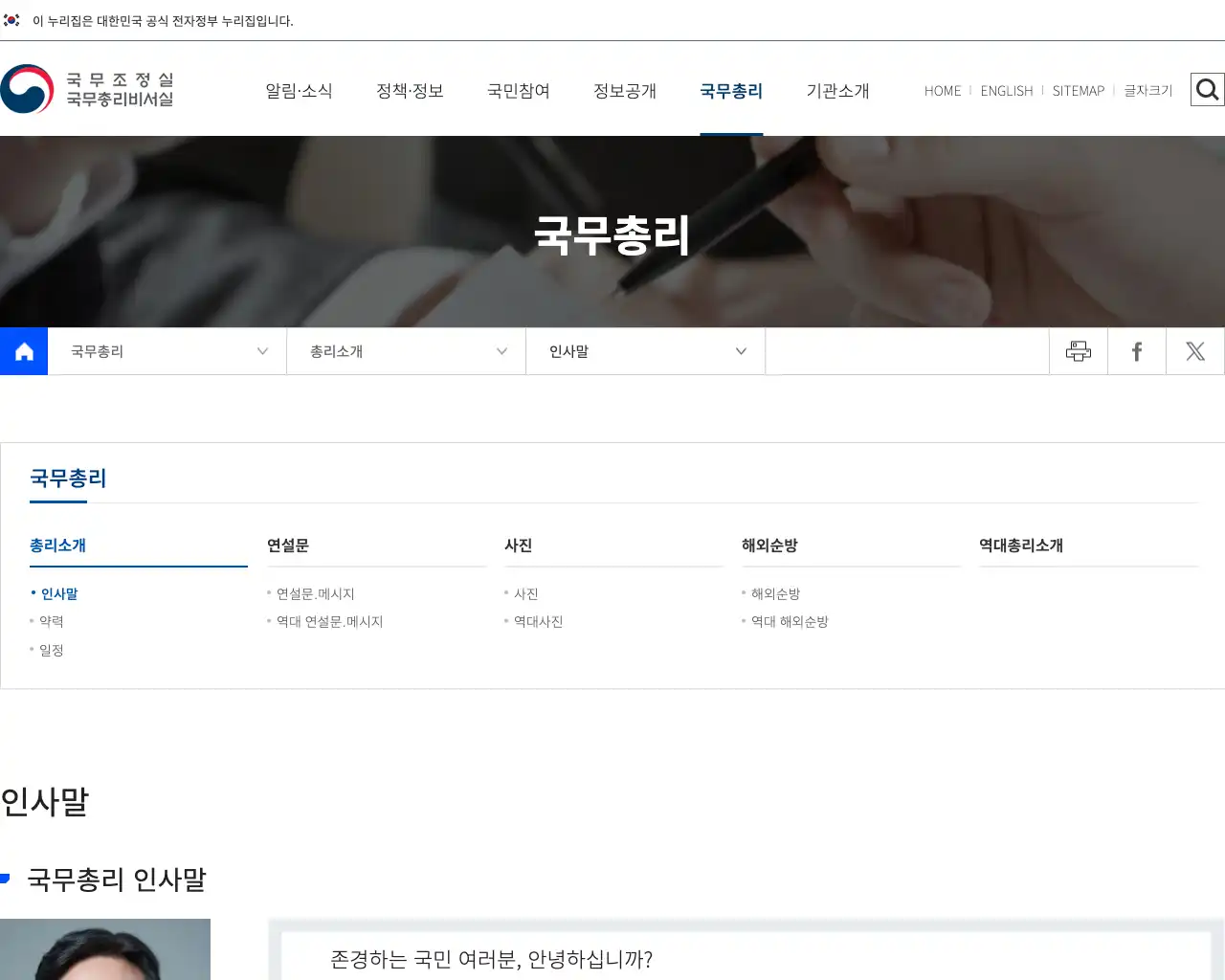Select the 총리소개 section heading
The width and height of the screenshot is (1225, 980).
pos(58,546)
